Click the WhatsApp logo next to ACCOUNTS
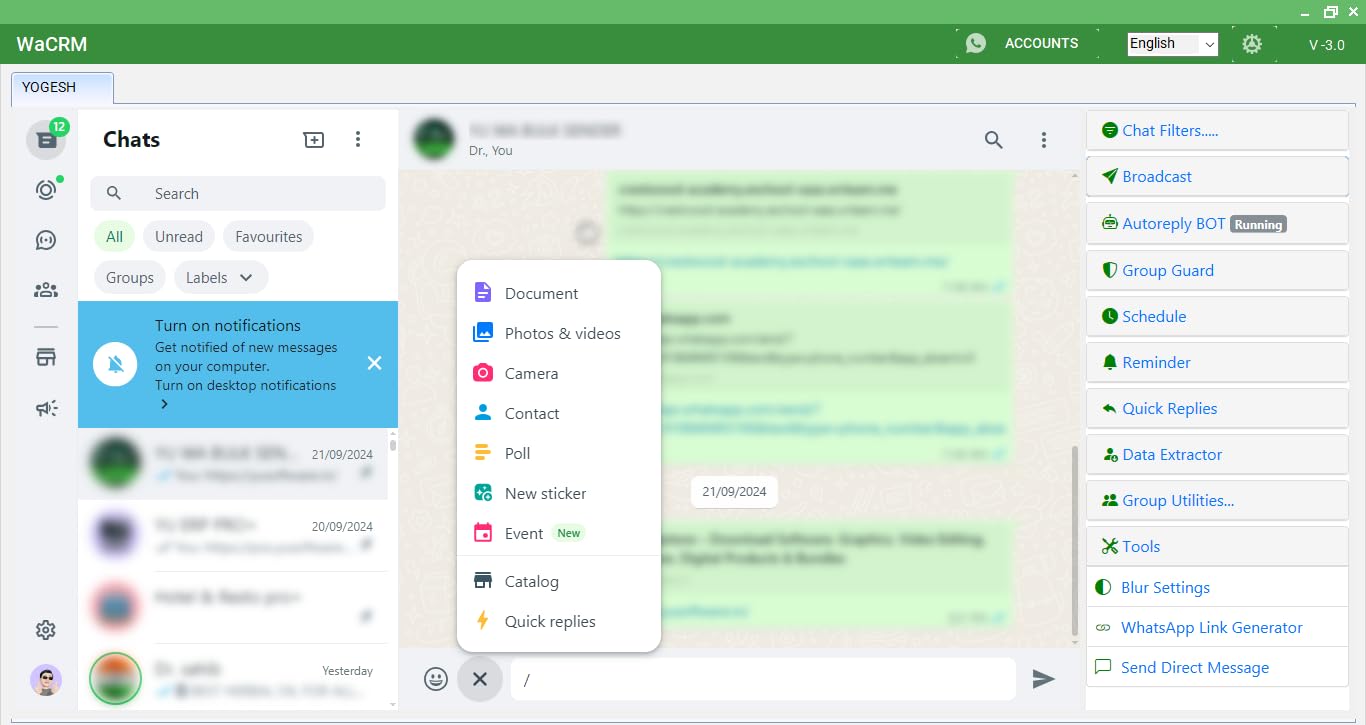 [976, 43]
